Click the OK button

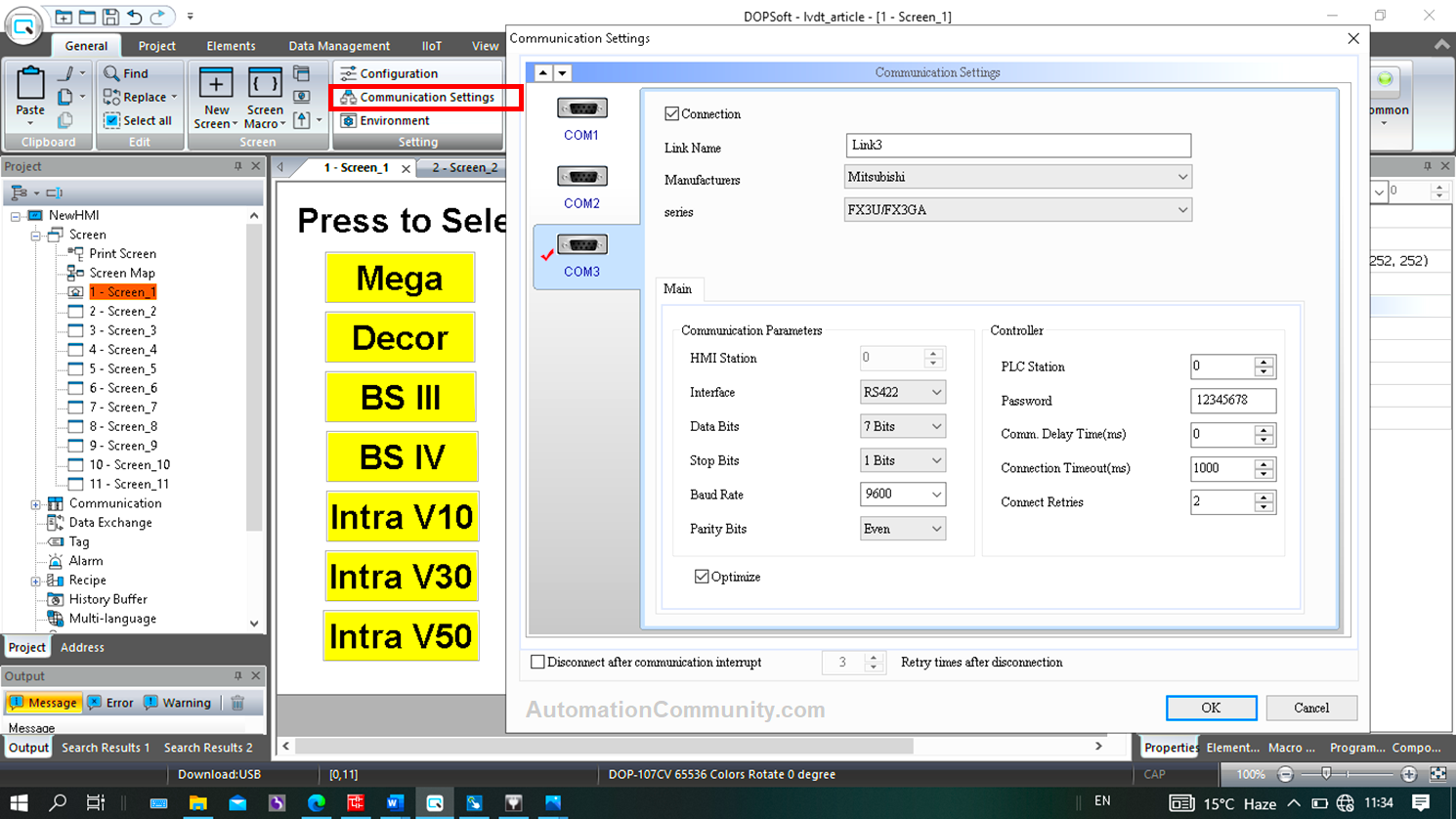click(1211, 708)
